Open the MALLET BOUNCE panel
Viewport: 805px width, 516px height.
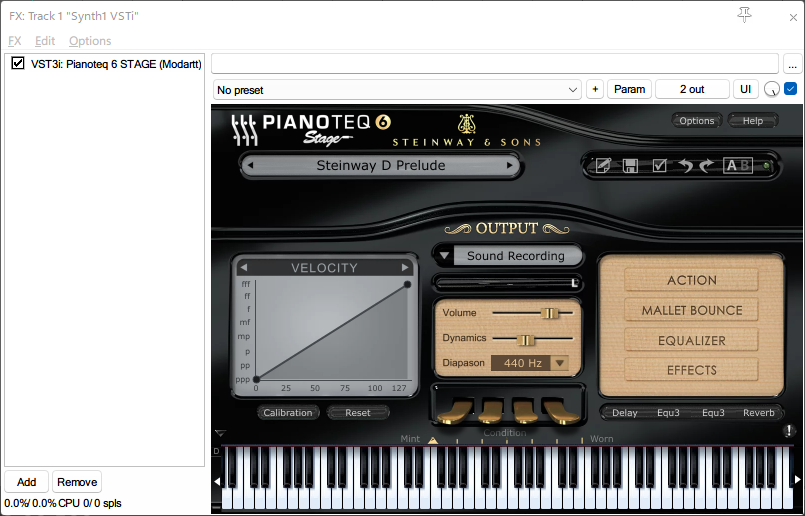[692, 311]
